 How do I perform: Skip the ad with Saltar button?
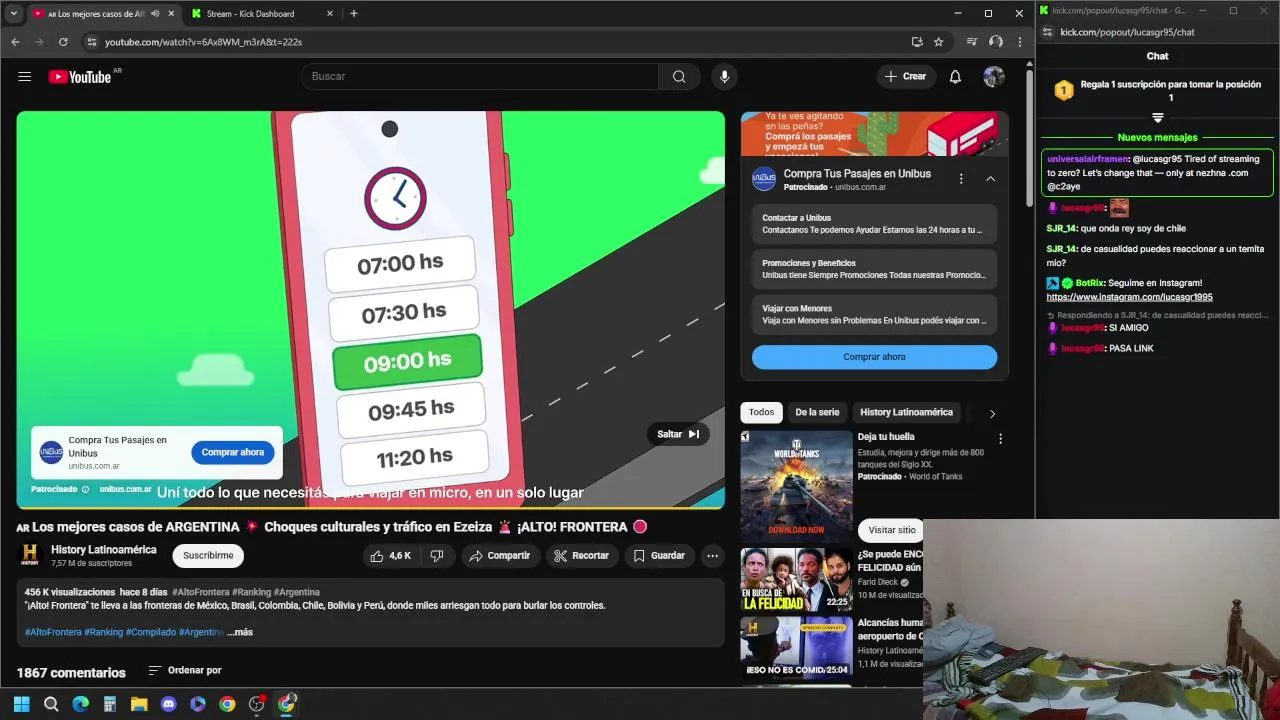tap(678, 434)
